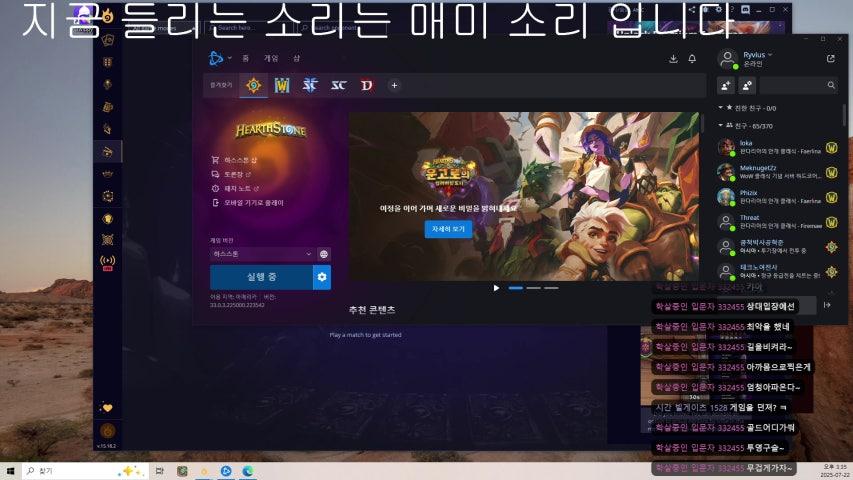
Task: Select the Warcraft III icon in favorites
Action: (x=282, y=85)
